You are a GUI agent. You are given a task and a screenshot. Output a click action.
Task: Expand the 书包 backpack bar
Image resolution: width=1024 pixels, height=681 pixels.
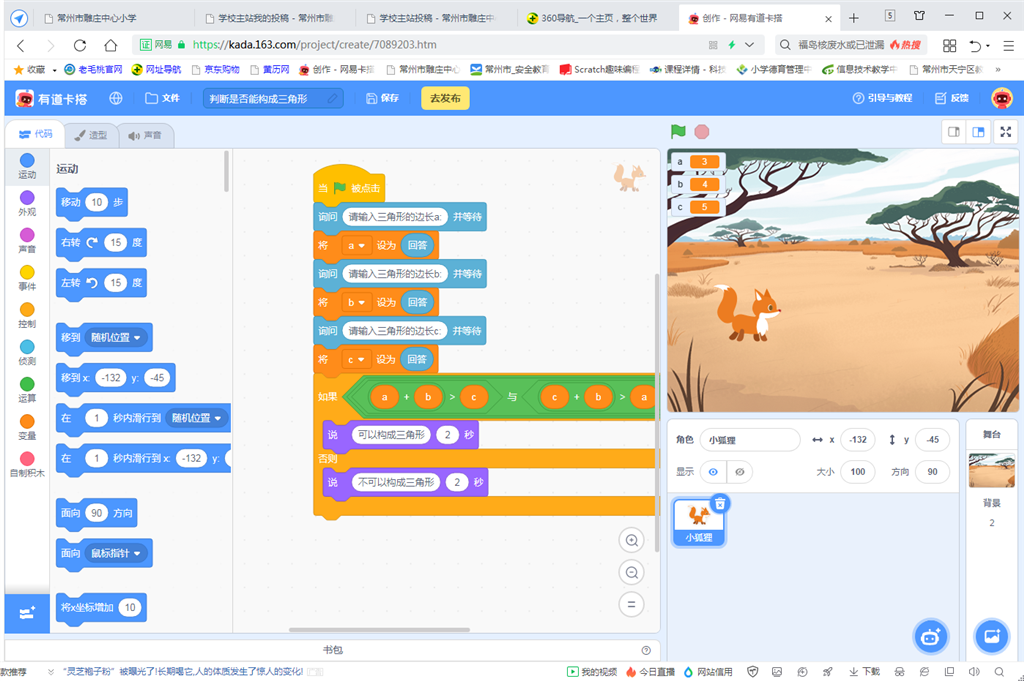pos(332,650)
